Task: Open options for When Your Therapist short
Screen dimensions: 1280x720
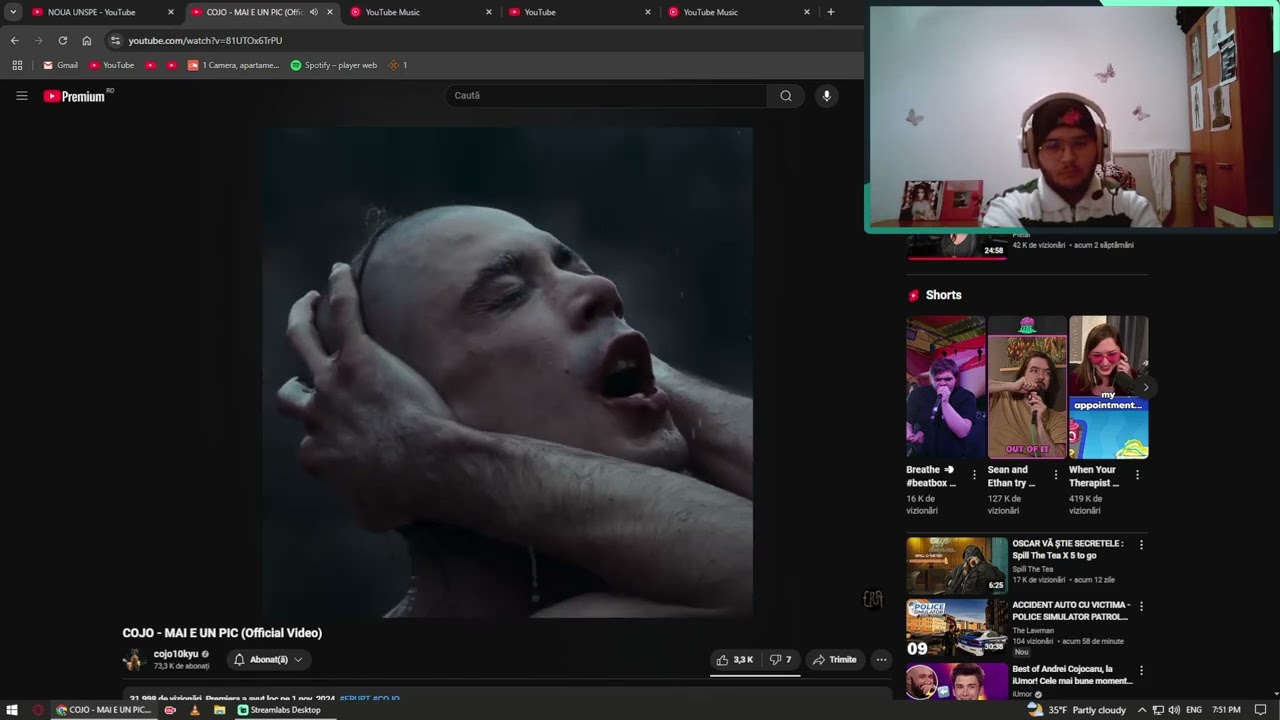Action: (x=1137, y=475)
